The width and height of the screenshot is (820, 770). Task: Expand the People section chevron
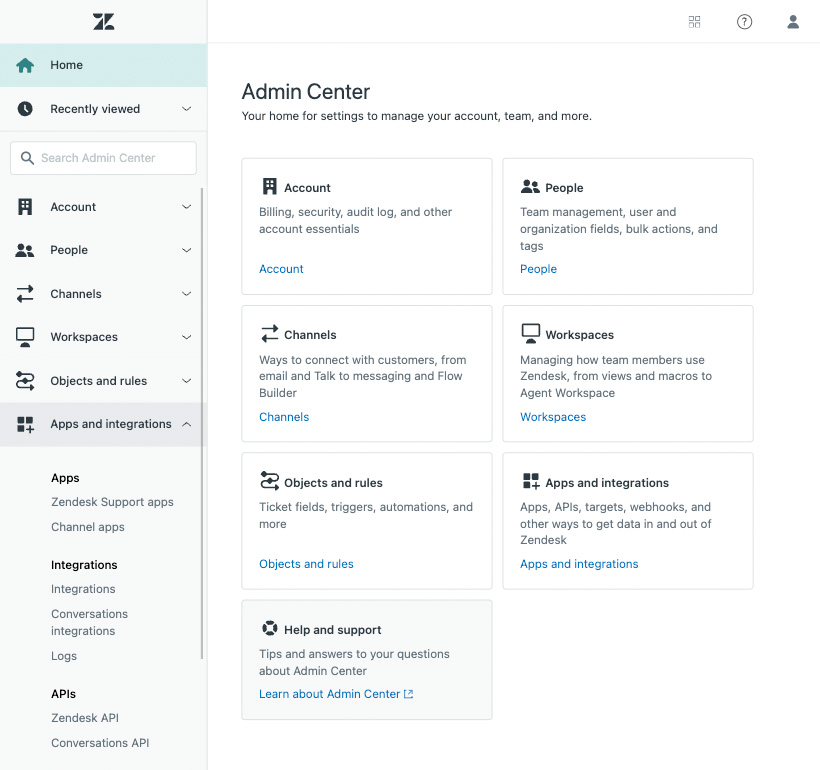186,250
